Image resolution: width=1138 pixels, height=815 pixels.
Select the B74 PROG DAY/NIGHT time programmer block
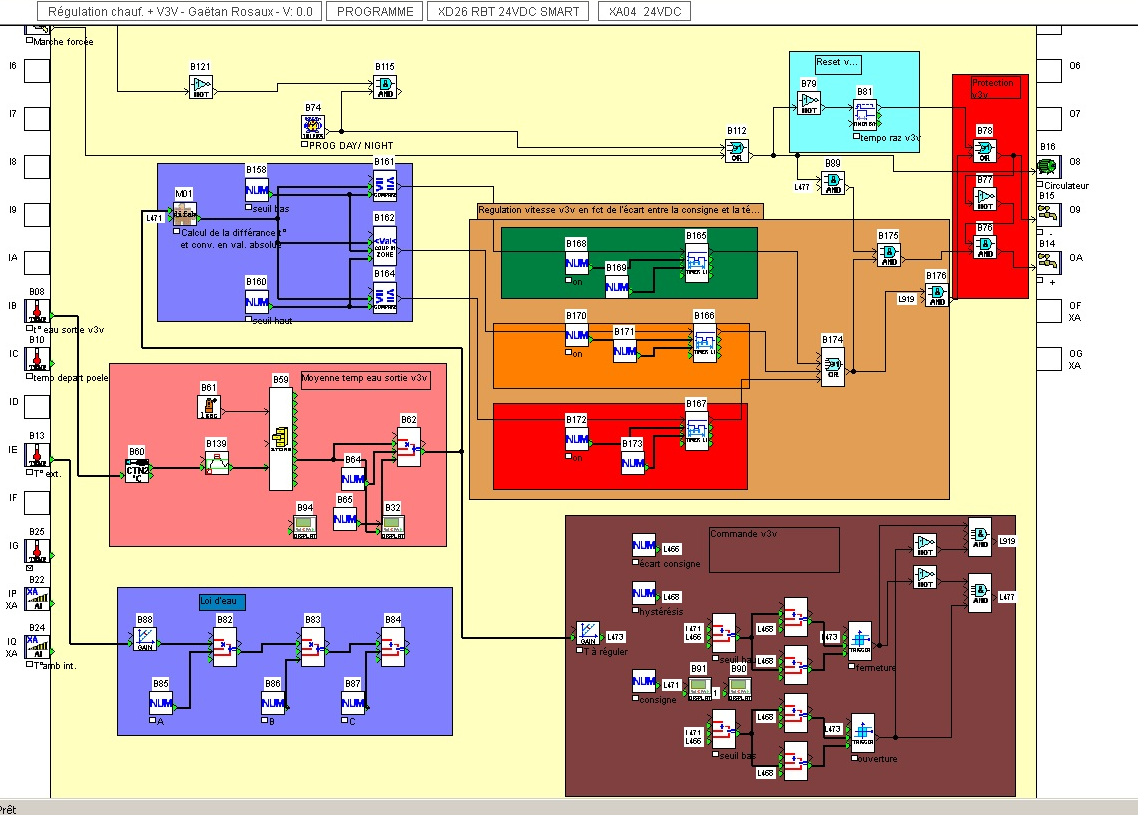313,127
